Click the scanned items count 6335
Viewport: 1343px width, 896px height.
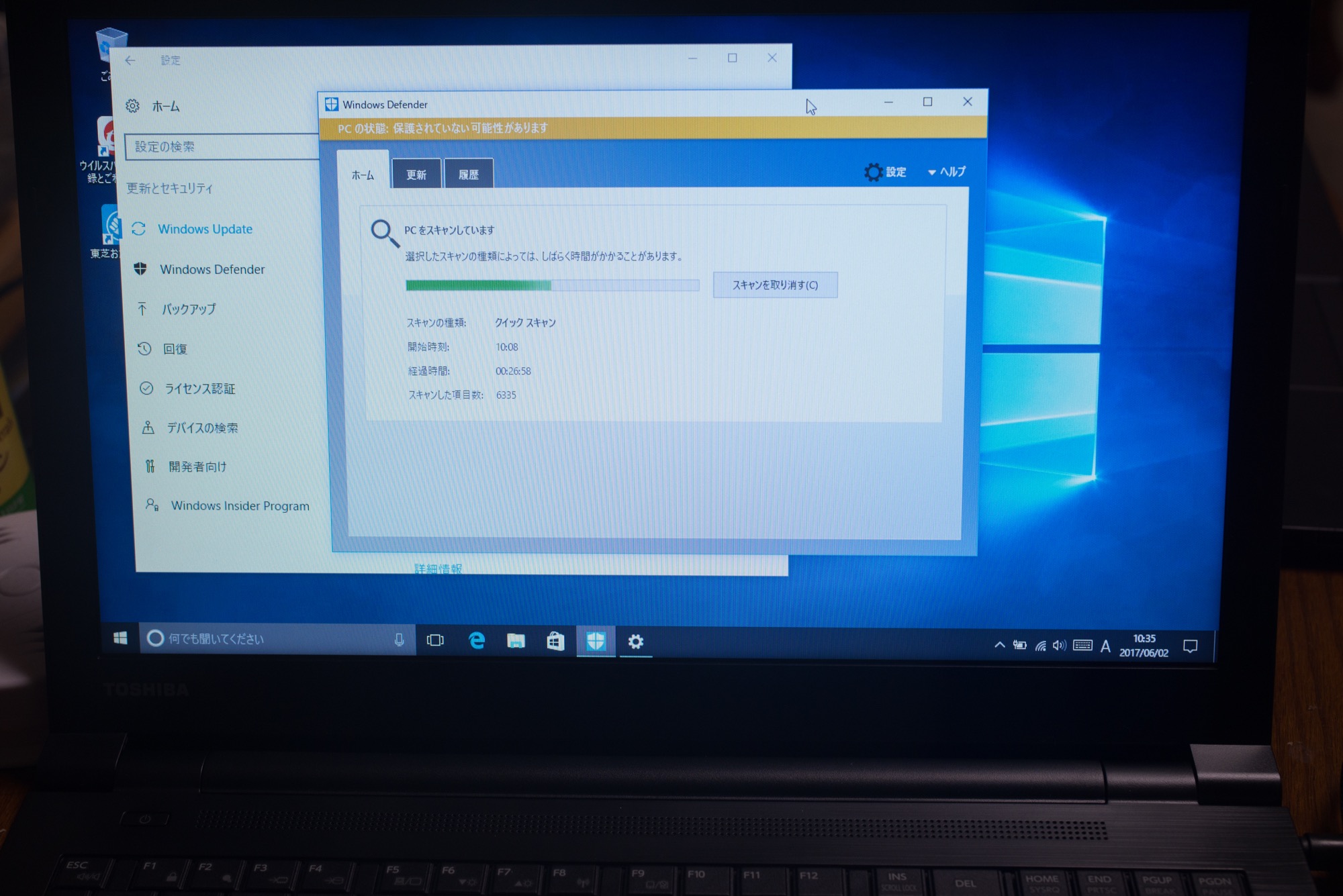pos(506,395)
